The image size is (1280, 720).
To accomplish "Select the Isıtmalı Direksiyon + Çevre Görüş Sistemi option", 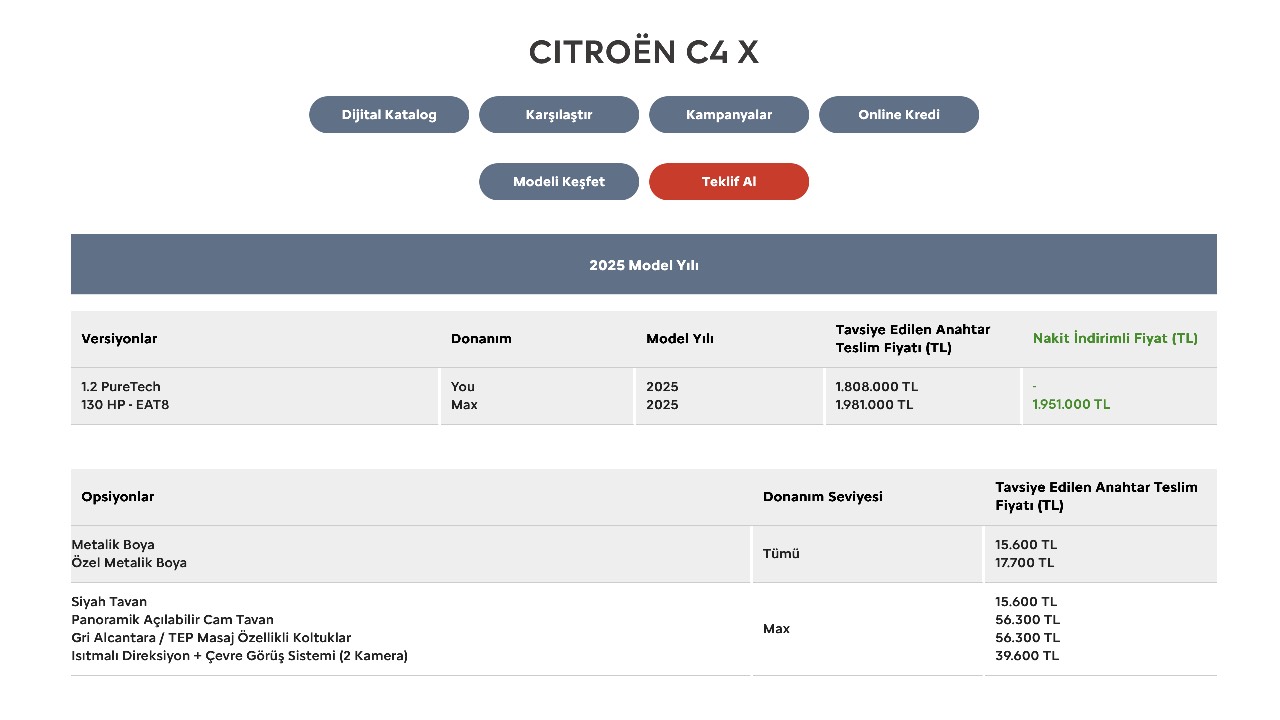I will 239,656.
